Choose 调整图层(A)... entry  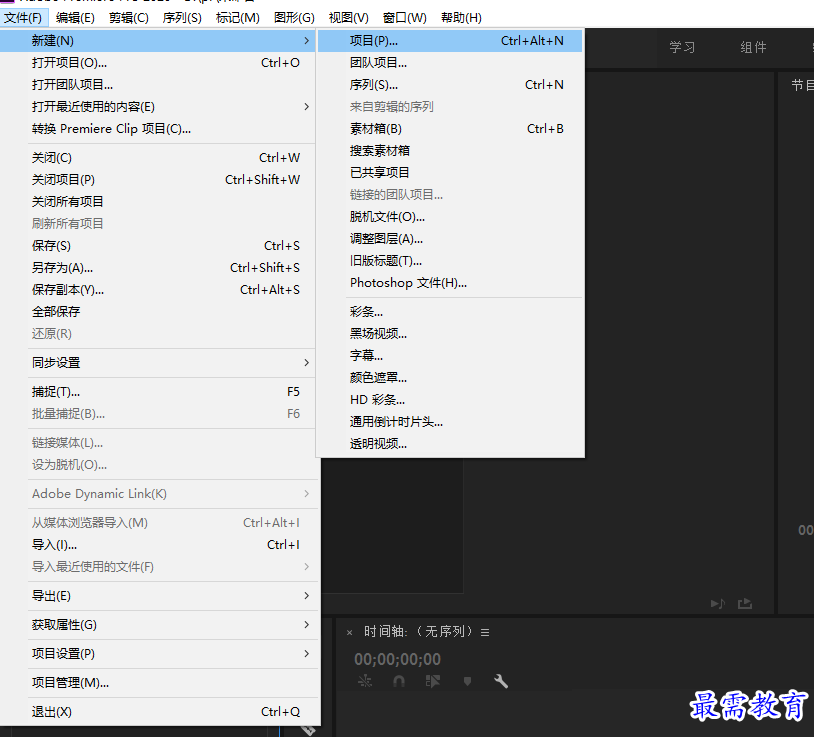(x=450, y=239)
